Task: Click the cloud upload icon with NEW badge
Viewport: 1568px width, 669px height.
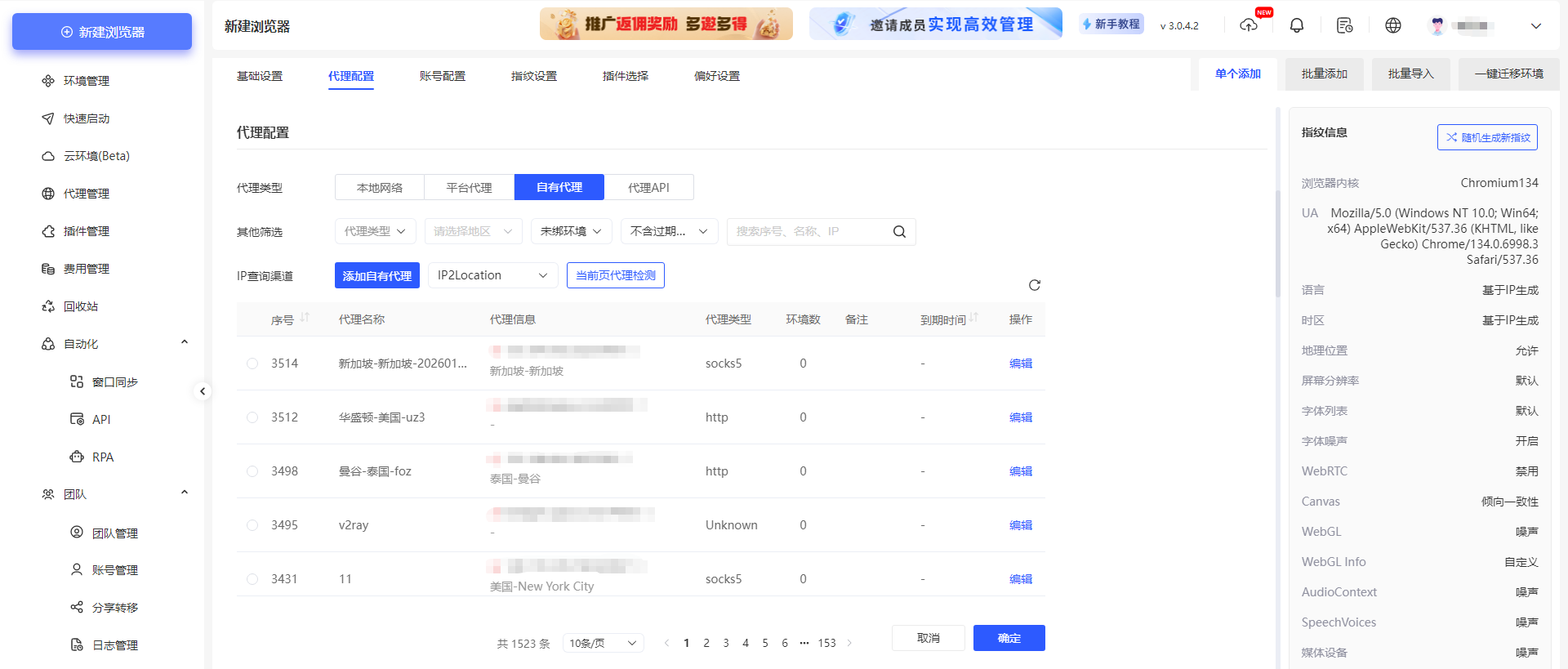Action: [1249, 25]
